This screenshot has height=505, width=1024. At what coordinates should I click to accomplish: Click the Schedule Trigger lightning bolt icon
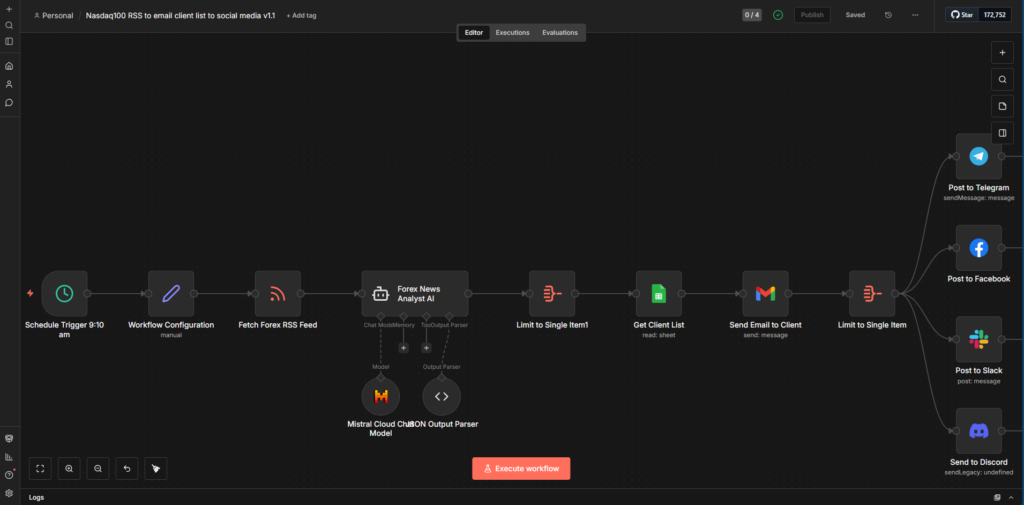coord(29,293)
